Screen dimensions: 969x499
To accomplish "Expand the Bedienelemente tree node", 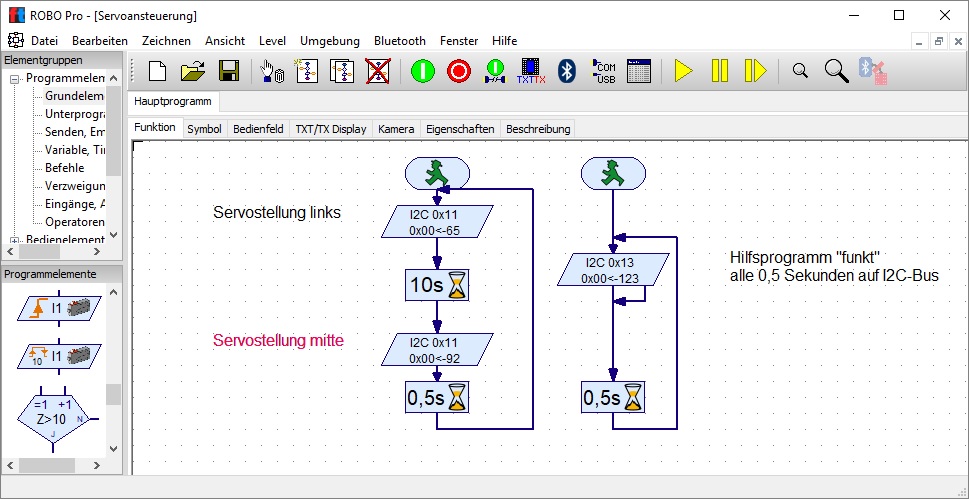I will [x=15, y=240].
